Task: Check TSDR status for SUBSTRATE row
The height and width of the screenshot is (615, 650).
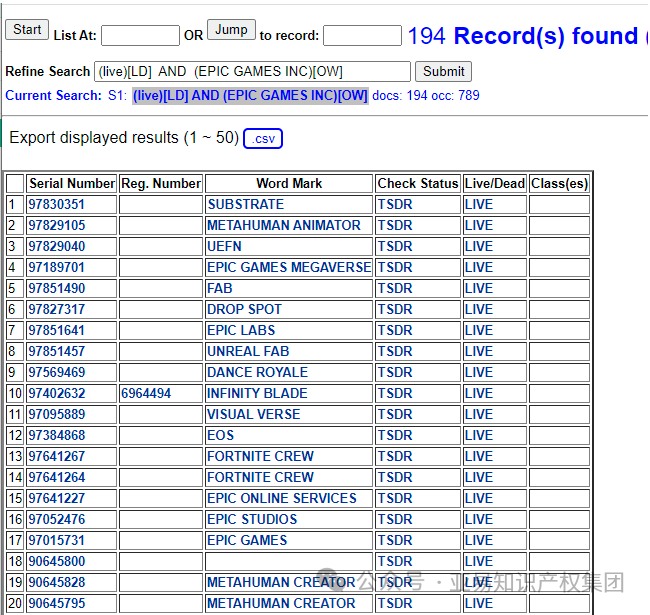Action: (395, 204)
